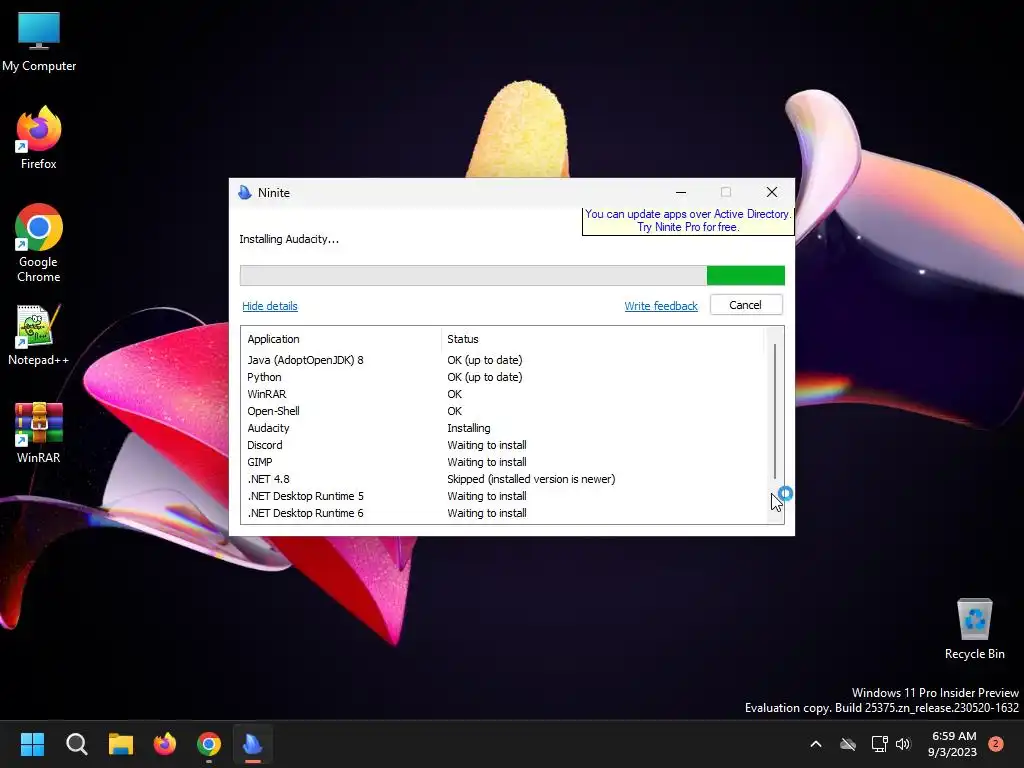The height and width of the screenshot is (768, 1024).
Task: Click the Installing status for Audacity
Action: [x=468, y=428]
